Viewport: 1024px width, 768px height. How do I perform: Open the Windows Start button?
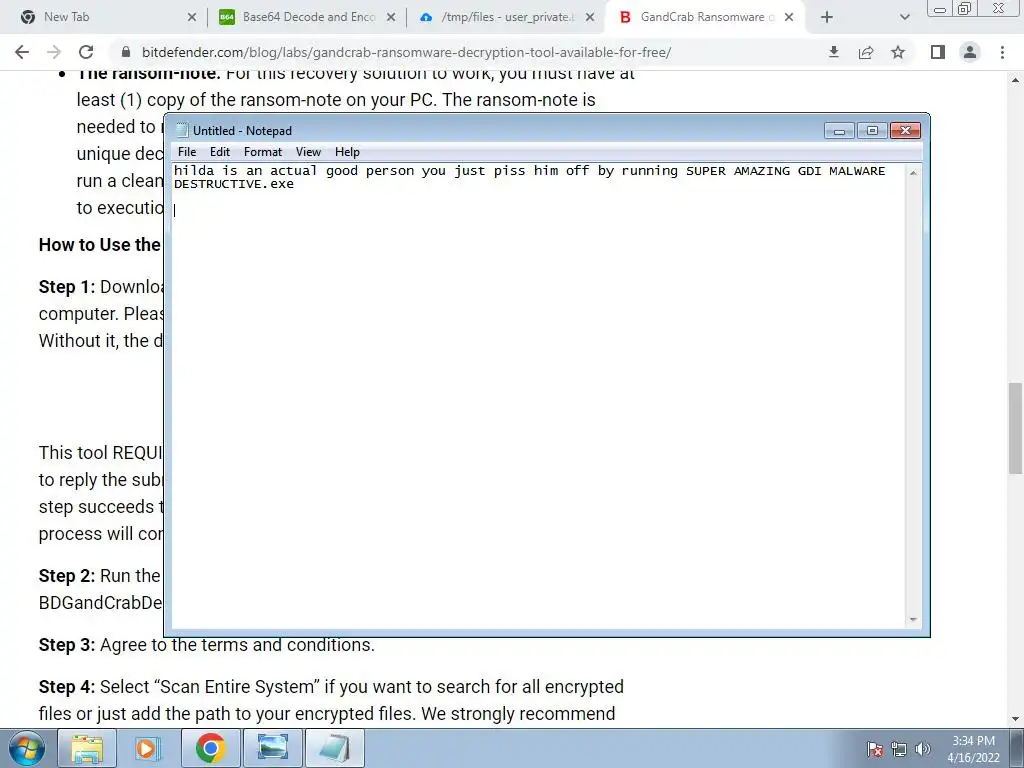(x=27, y=749)
